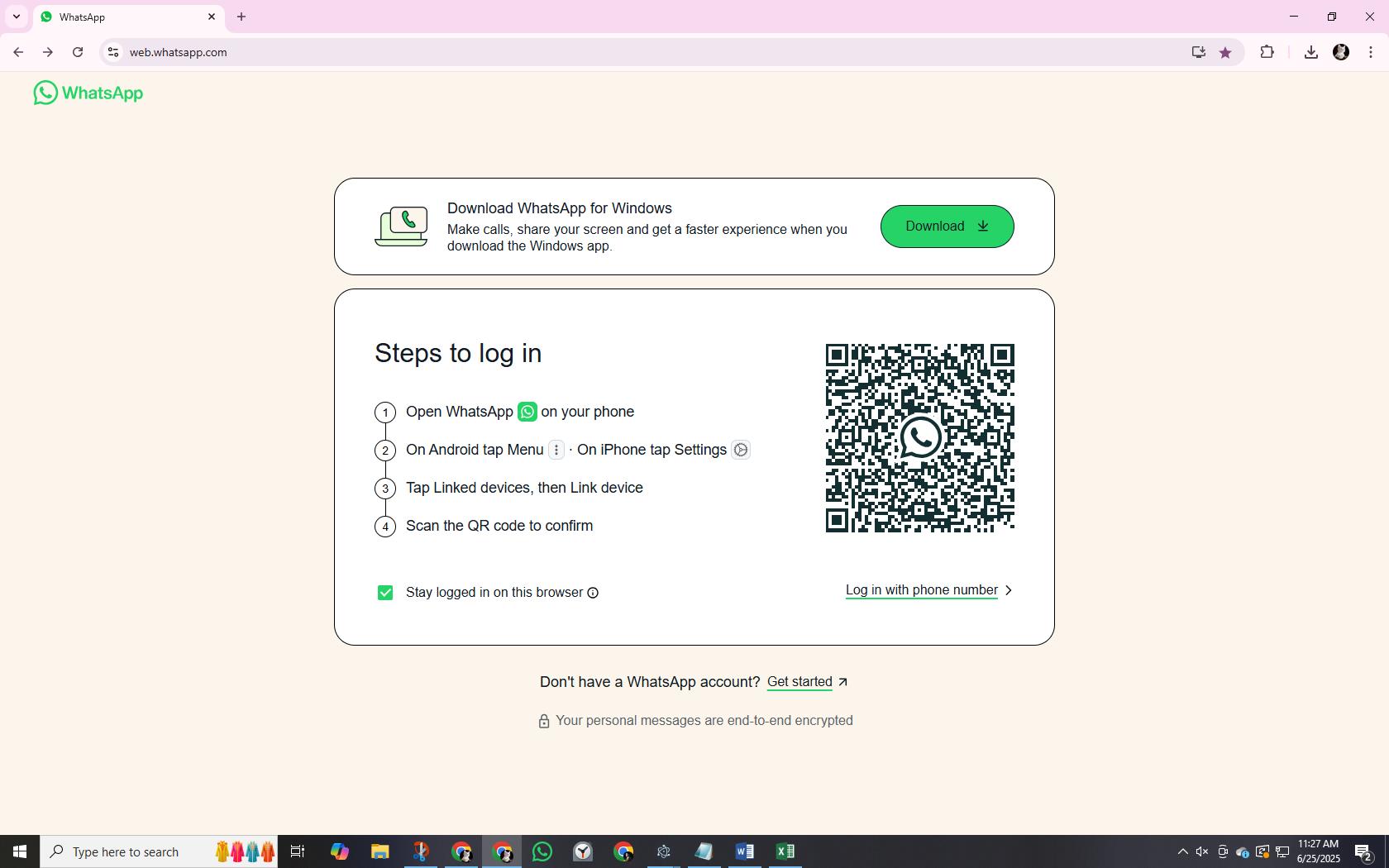Open the Windows Start menu

20,851
